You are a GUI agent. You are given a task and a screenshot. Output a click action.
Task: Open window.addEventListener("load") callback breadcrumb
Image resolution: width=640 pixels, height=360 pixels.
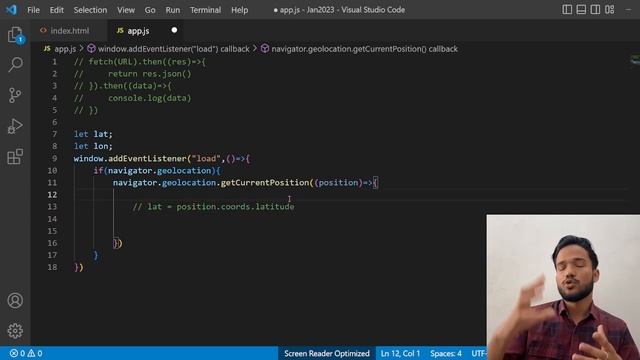(173, 49)
